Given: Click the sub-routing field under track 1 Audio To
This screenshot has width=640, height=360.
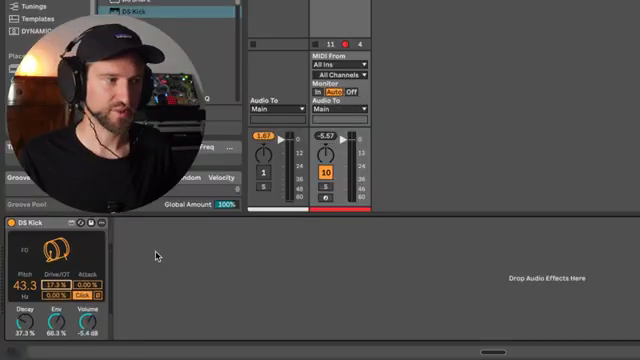Looking at the screenshot, I should [x=278, y=120].
